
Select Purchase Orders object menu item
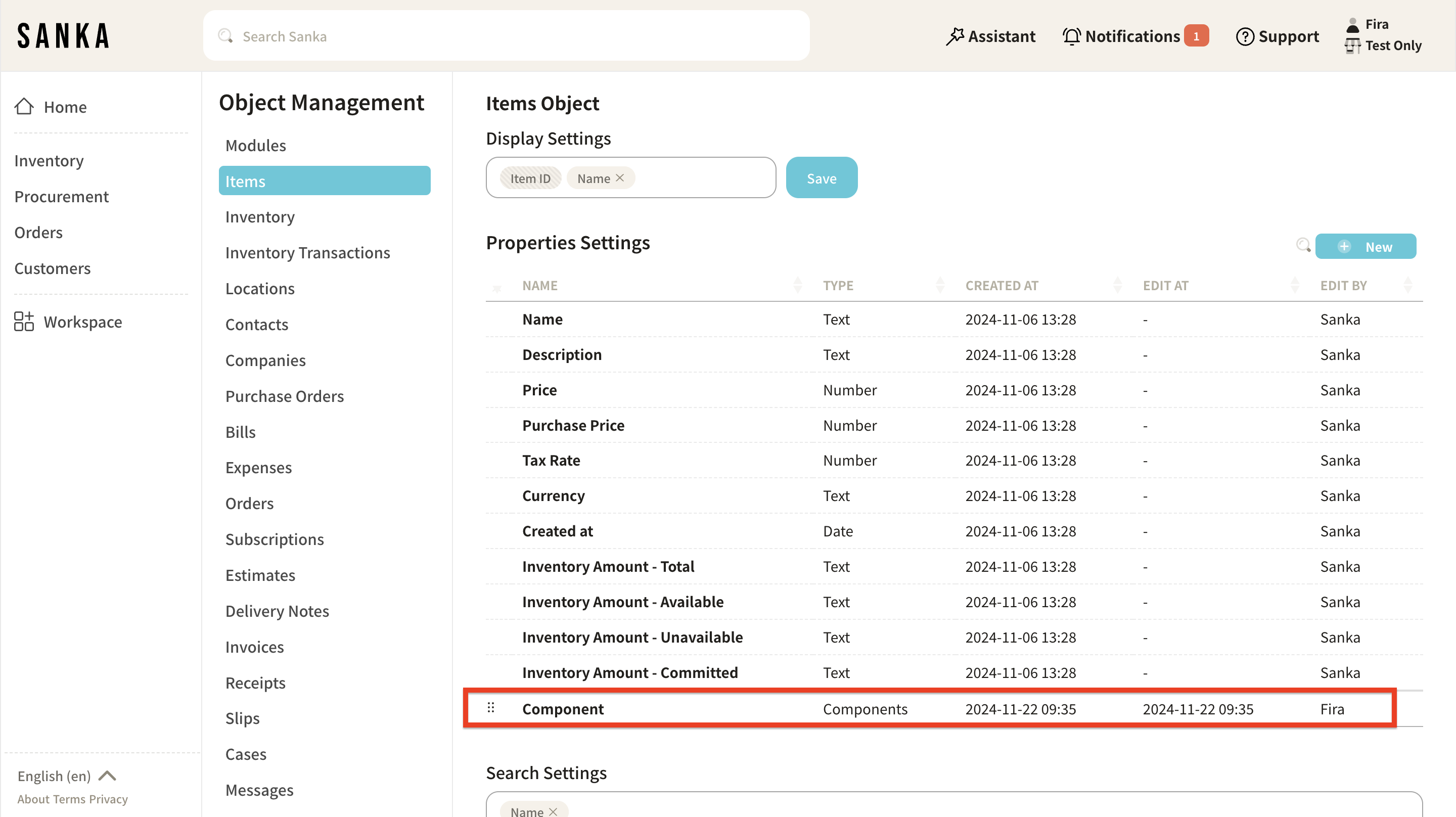tap(284, 396)
